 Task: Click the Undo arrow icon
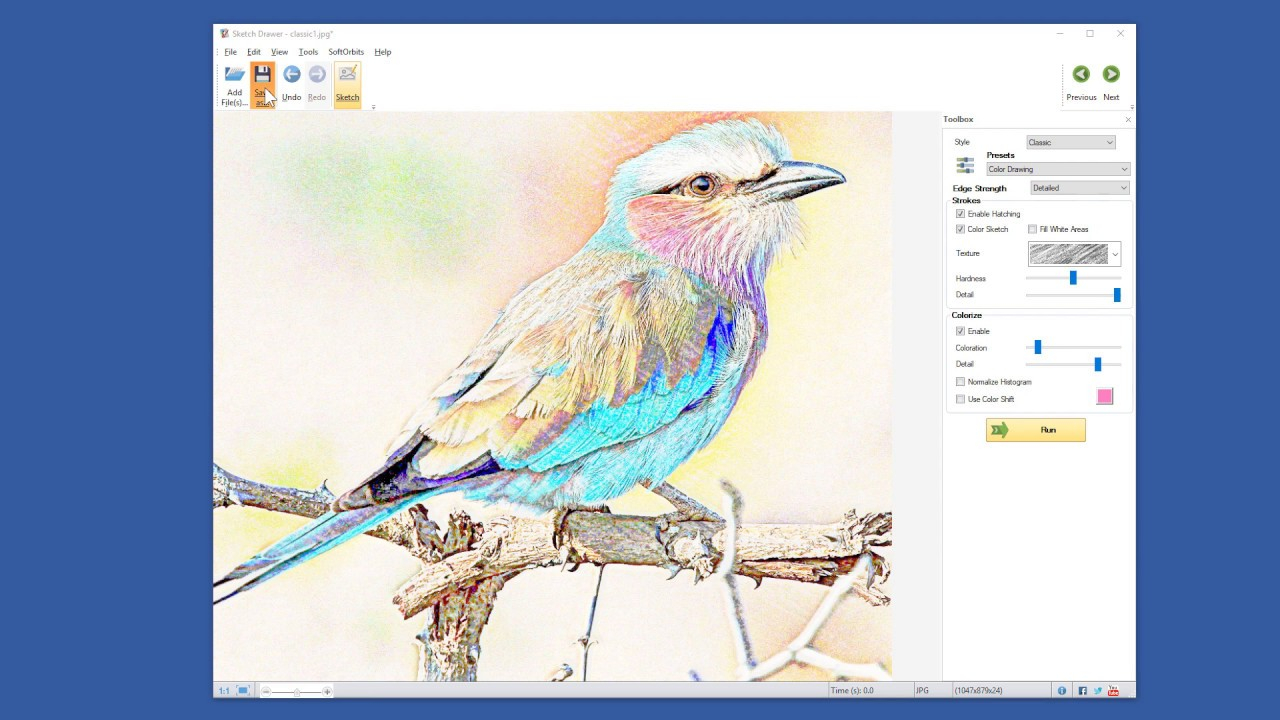291,73
